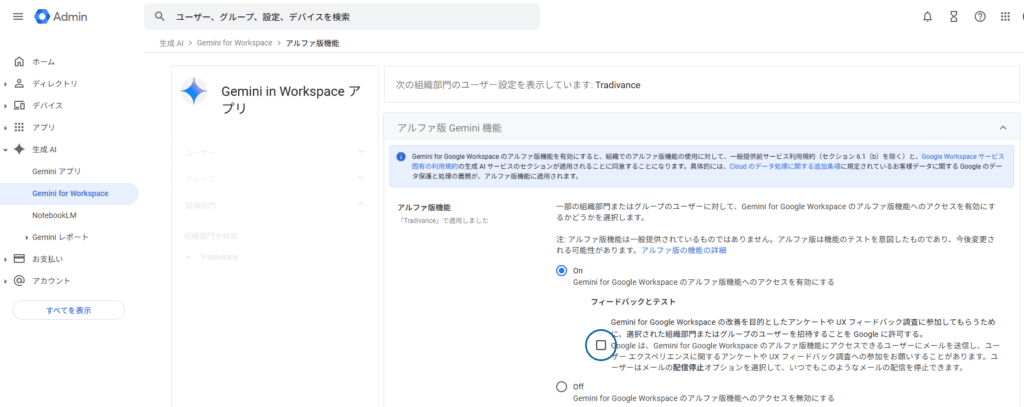Select the On radio button
The width and height of the screenshot is (1024, 407).
[x=561, y=271]
